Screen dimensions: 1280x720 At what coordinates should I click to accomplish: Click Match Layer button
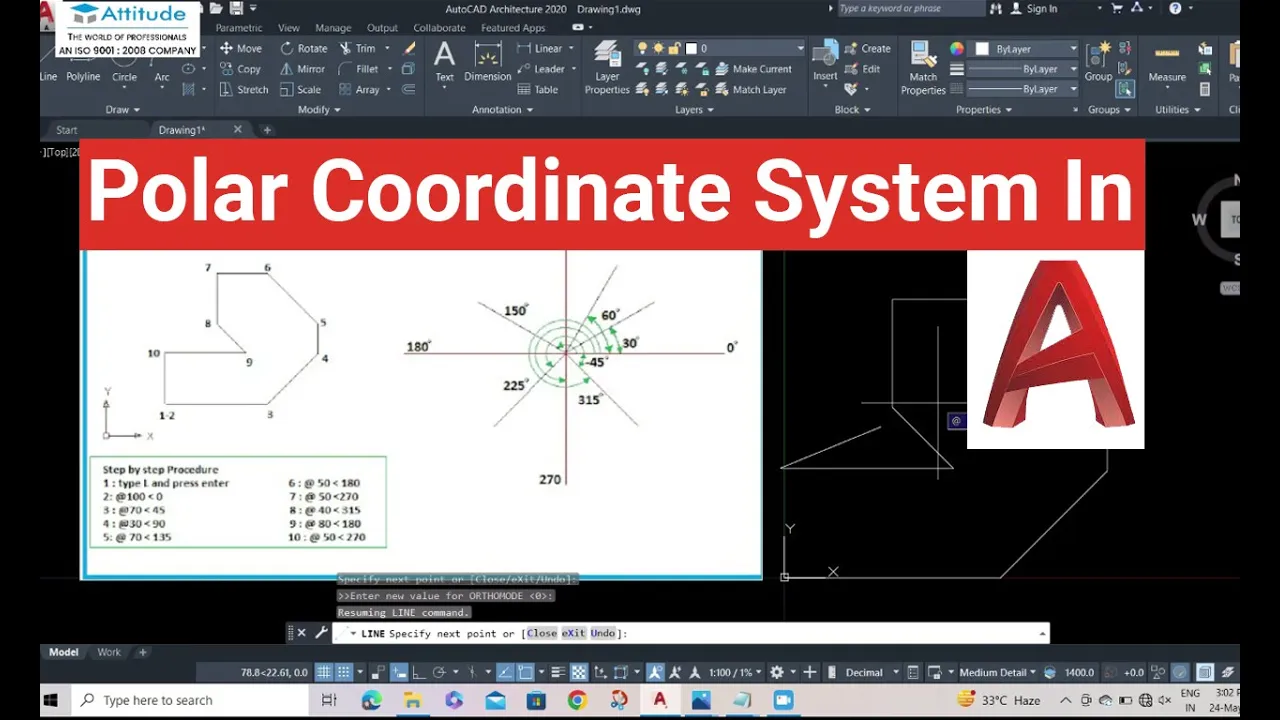(750, 89)
